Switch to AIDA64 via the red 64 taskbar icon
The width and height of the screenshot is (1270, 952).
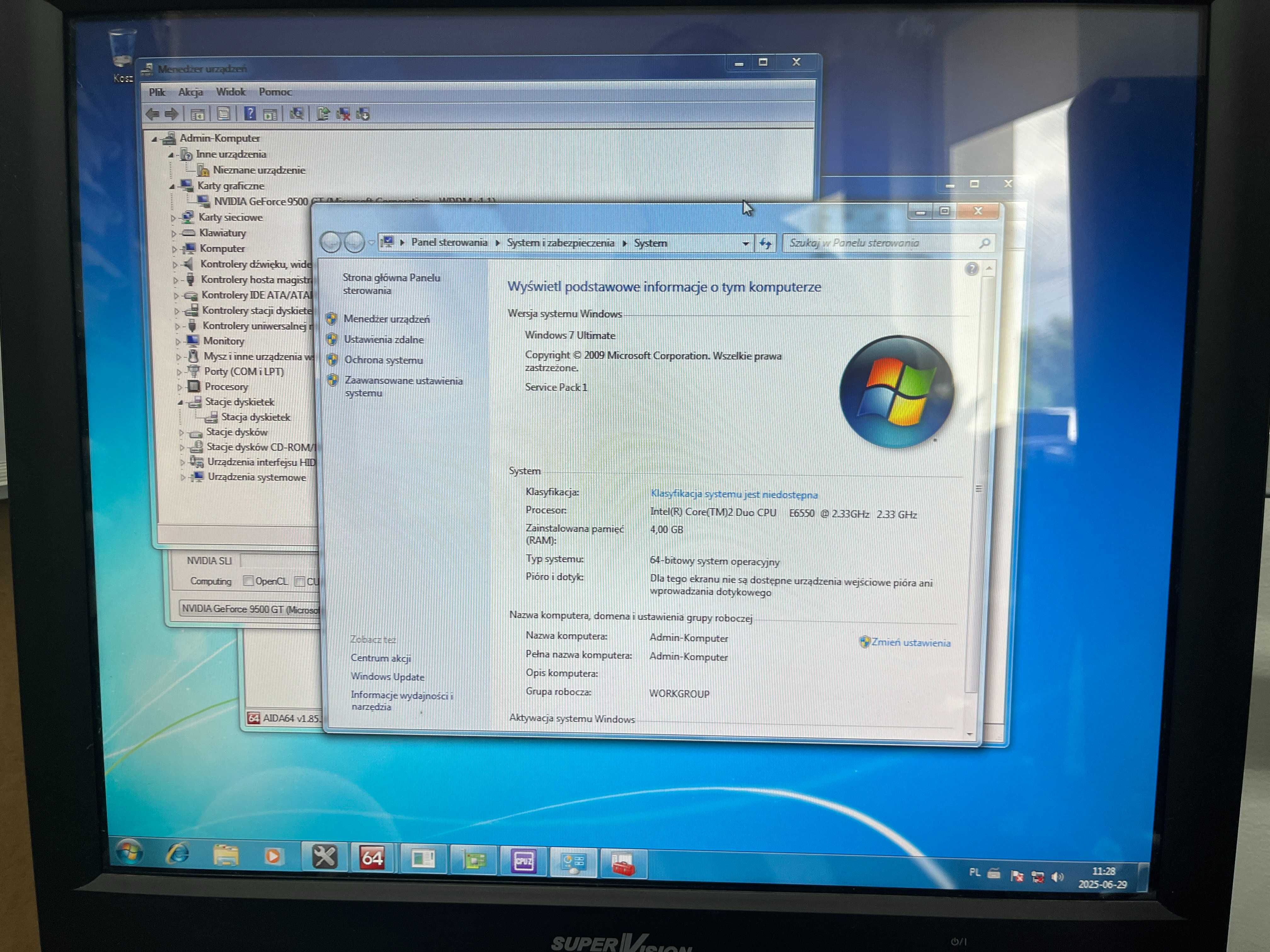click(x=372, y=858)
